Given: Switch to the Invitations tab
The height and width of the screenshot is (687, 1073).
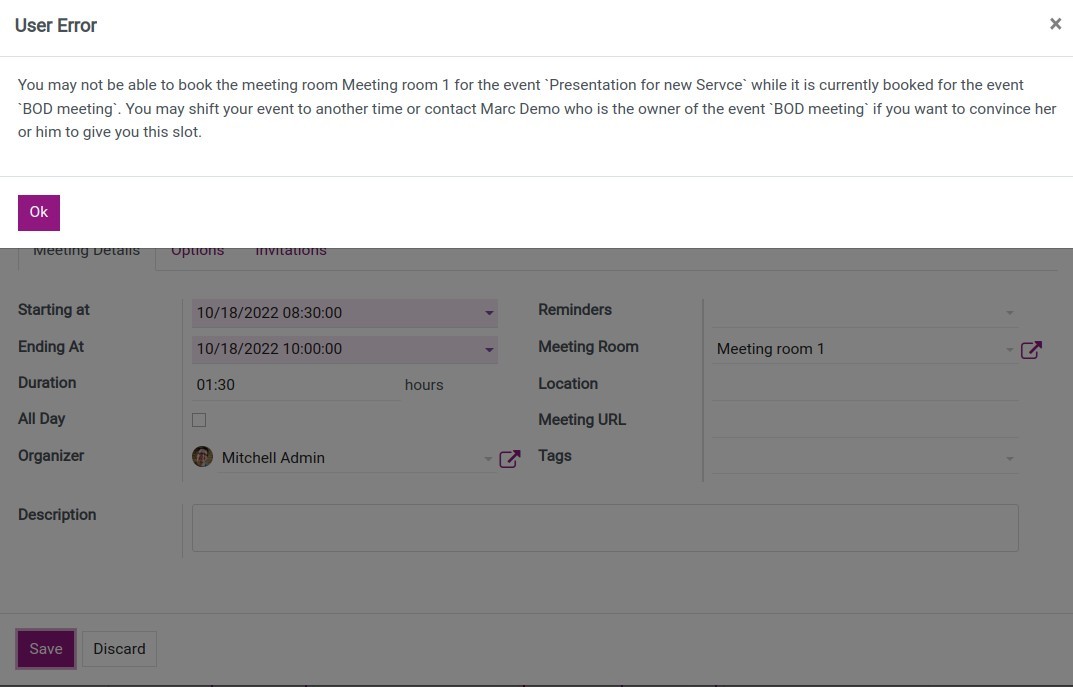Looking at the screenshot, I should tap(291, 252).
